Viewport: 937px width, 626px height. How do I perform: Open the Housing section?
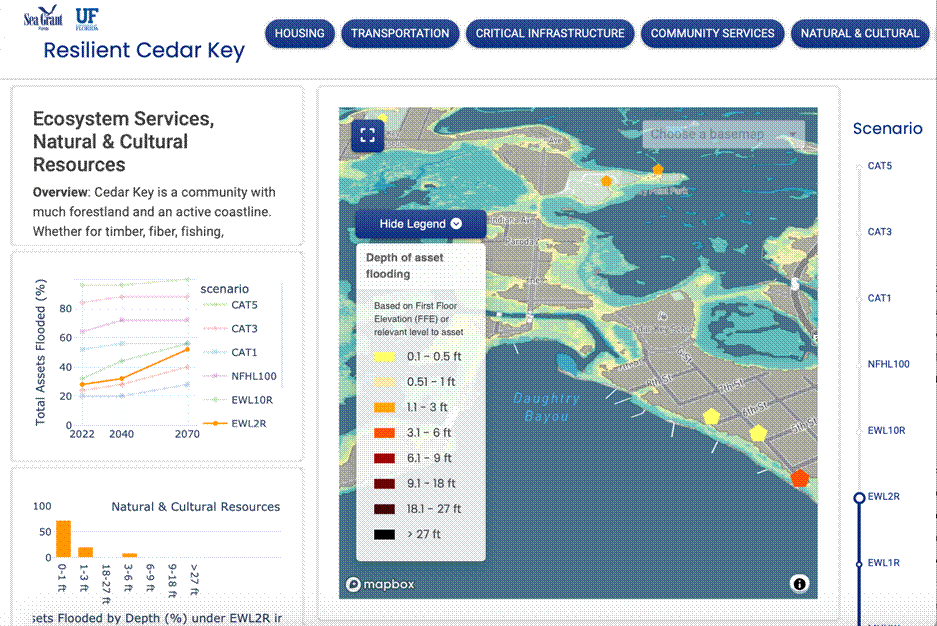coord(299,33)
